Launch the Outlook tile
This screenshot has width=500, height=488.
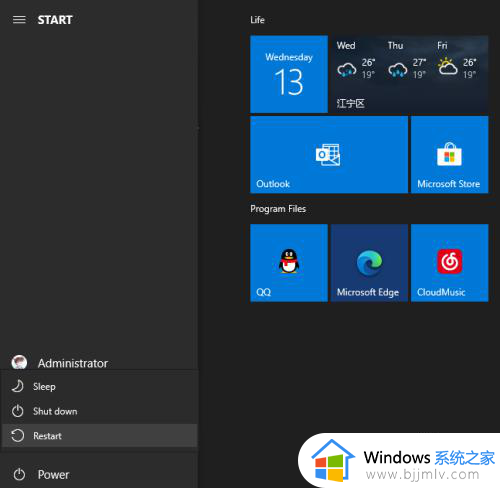click(329, 155)
